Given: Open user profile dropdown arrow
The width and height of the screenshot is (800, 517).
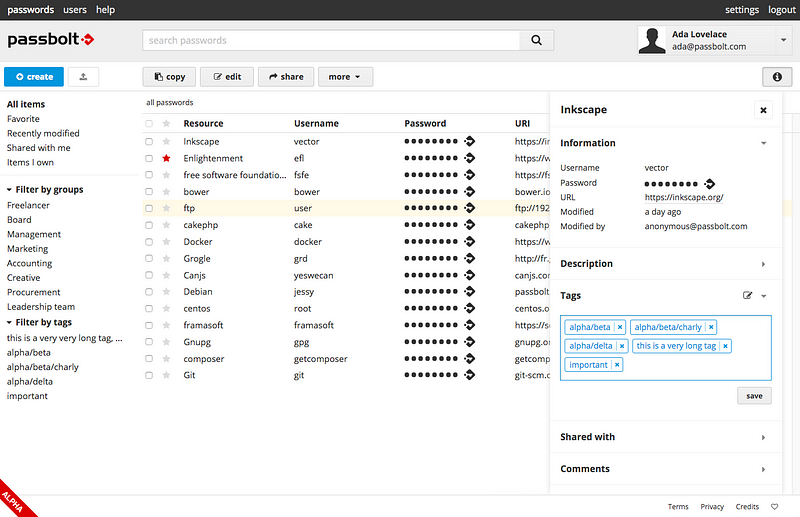Looking at the screenshot, I should [x=784, y=40].
